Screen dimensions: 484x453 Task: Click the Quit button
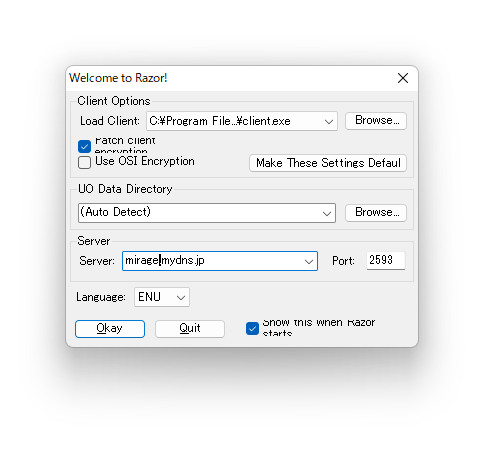click(190, 329)
